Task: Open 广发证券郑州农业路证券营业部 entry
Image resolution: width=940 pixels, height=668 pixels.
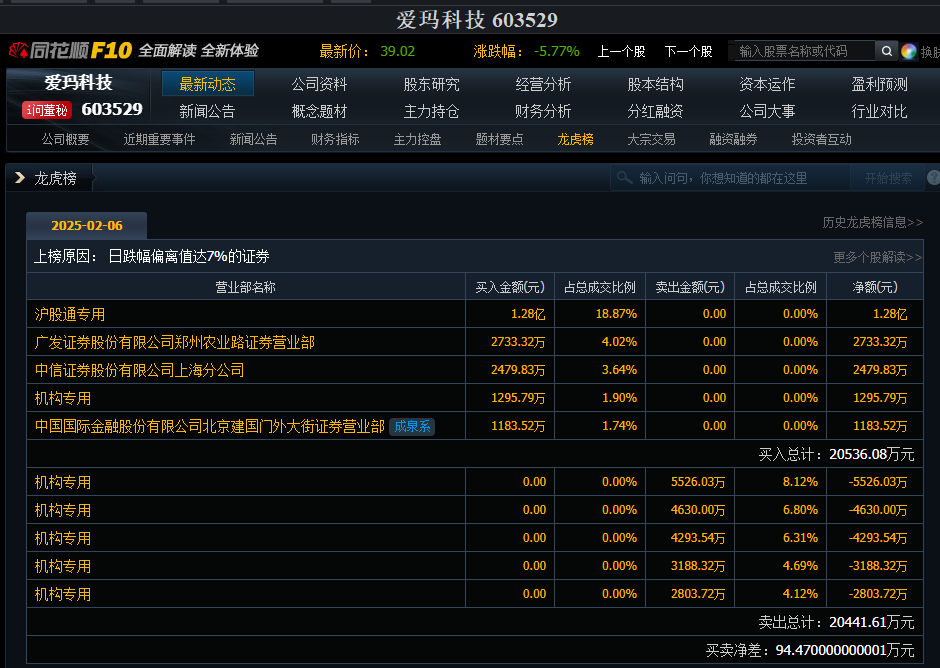Action: coord(174,342)
